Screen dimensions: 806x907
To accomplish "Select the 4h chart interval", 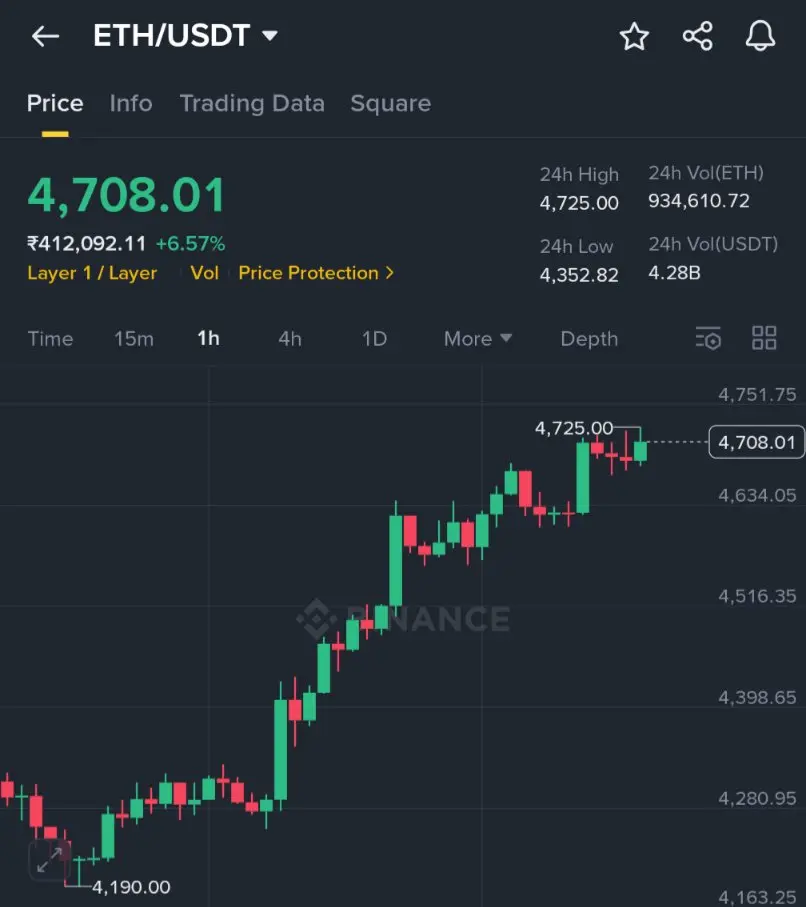I will (x=290, y=338).
